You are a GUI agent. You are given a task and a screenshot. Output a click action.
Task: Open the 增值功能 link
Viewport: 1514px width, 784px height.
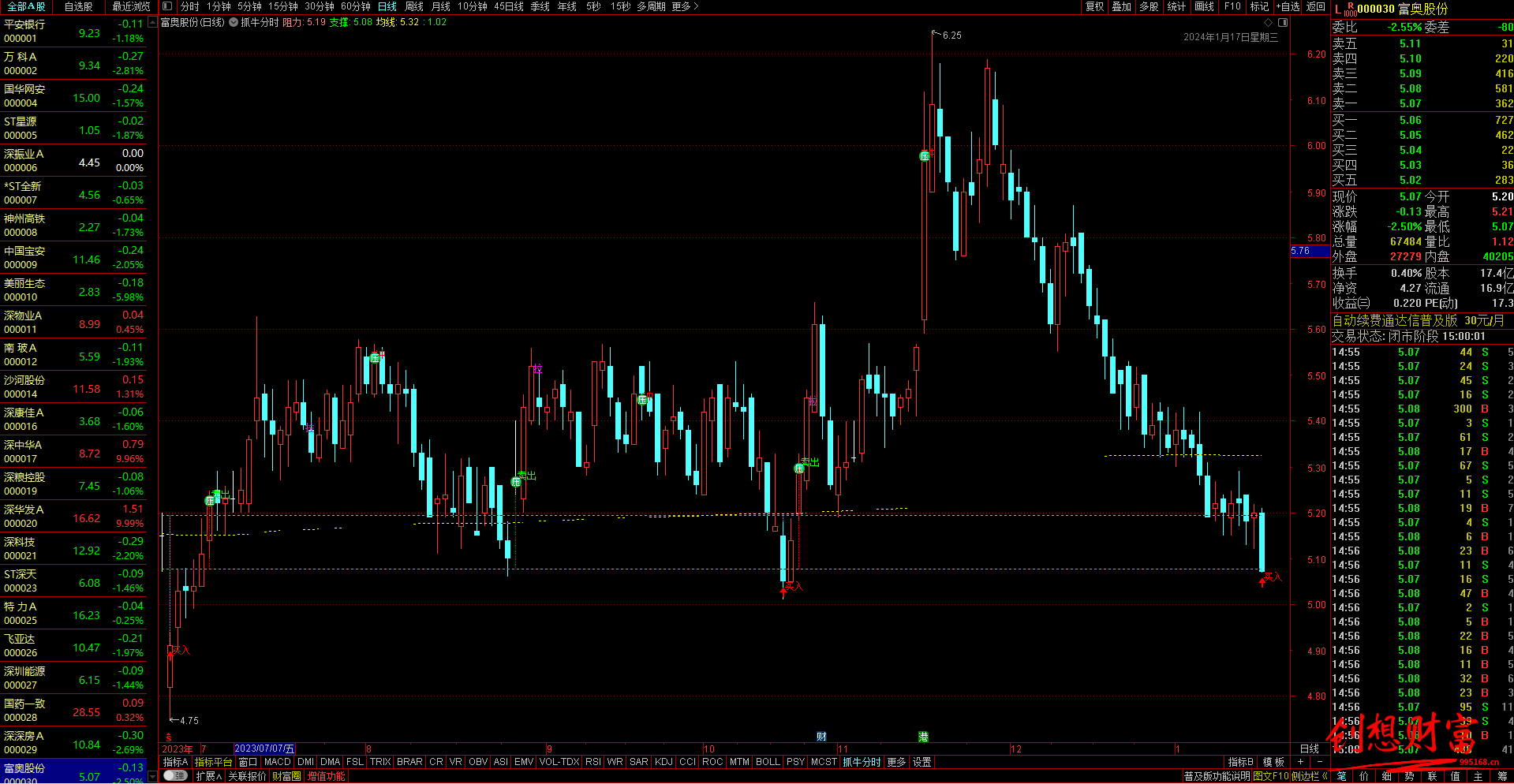(x=326, y=776)
